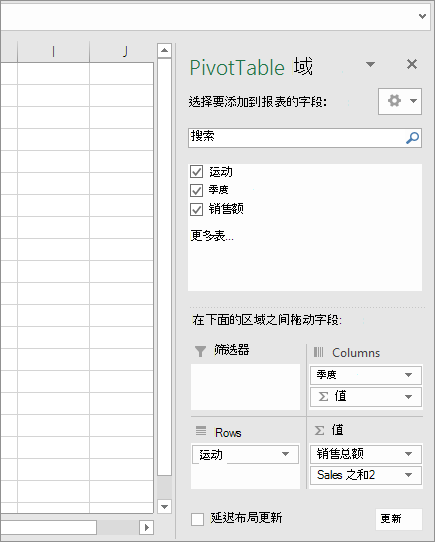This screenshot has width=435, height=542.
Task: Click the Rows area icon
Action: pyautogui.click(x=201, y=431)
